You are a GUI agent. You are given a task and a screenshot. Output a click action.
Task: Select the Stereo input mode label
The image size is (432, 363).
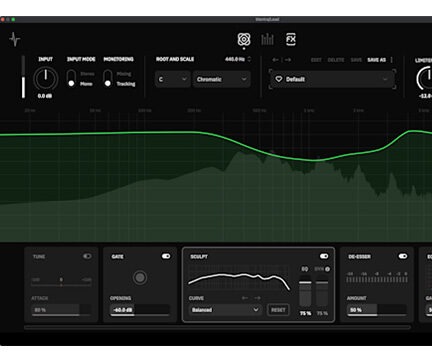[87, 74]
